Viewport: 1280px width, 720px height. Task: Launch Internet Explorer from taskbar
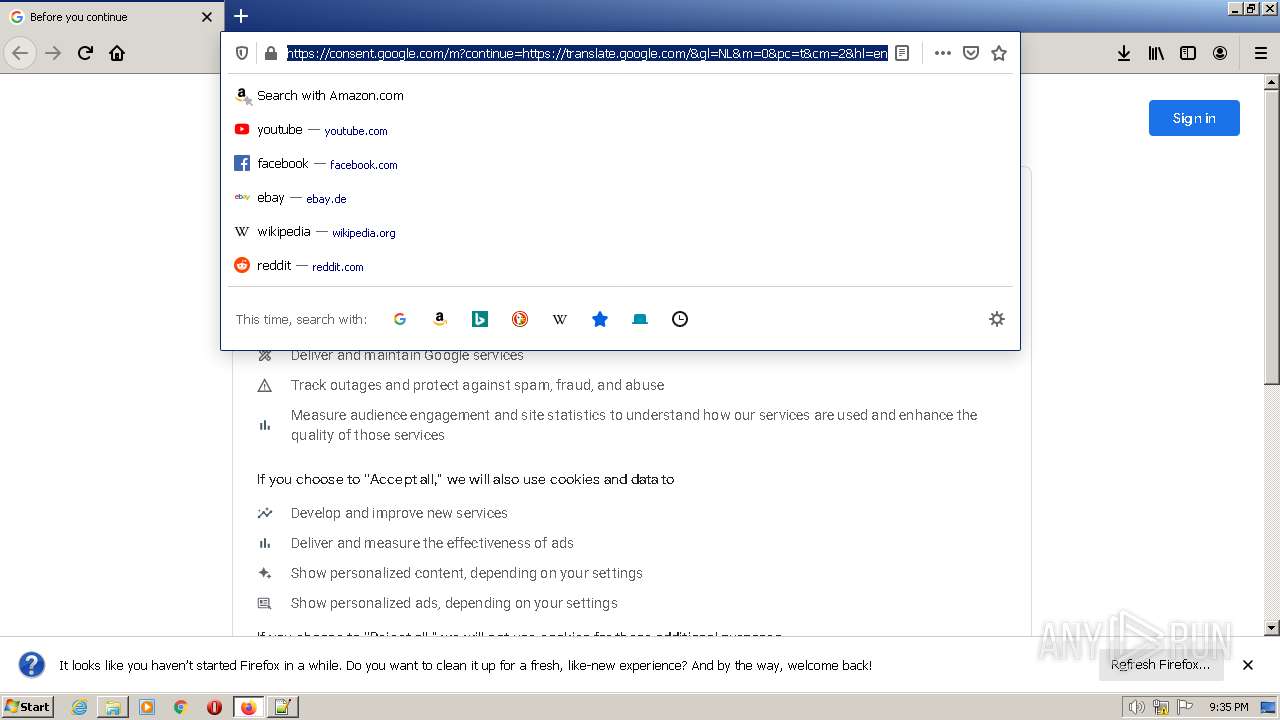pos(80,707)
